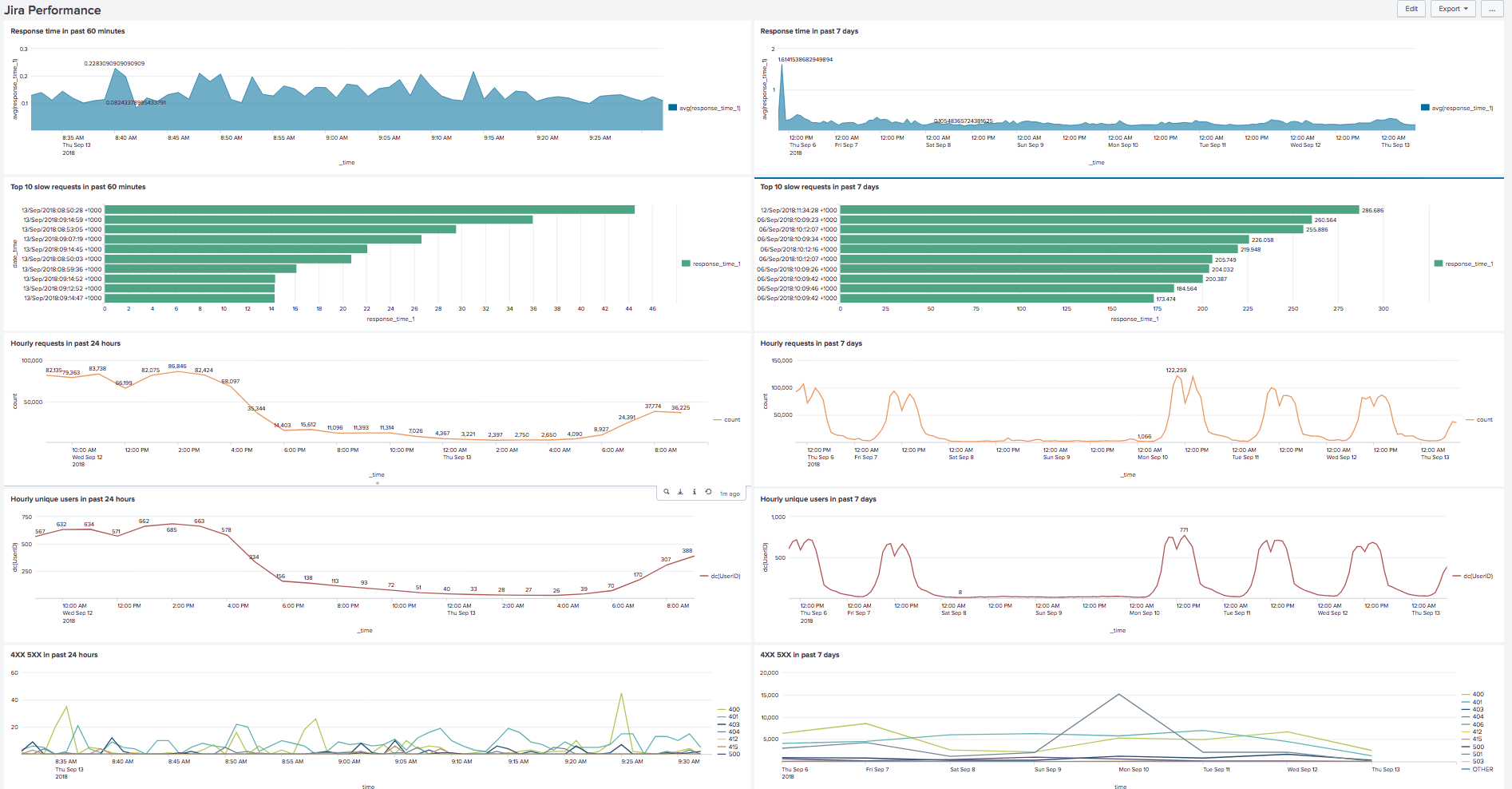View search job info for Hourly requests panel
Screen dimensions: 1512x789
[x=694, y=492]
